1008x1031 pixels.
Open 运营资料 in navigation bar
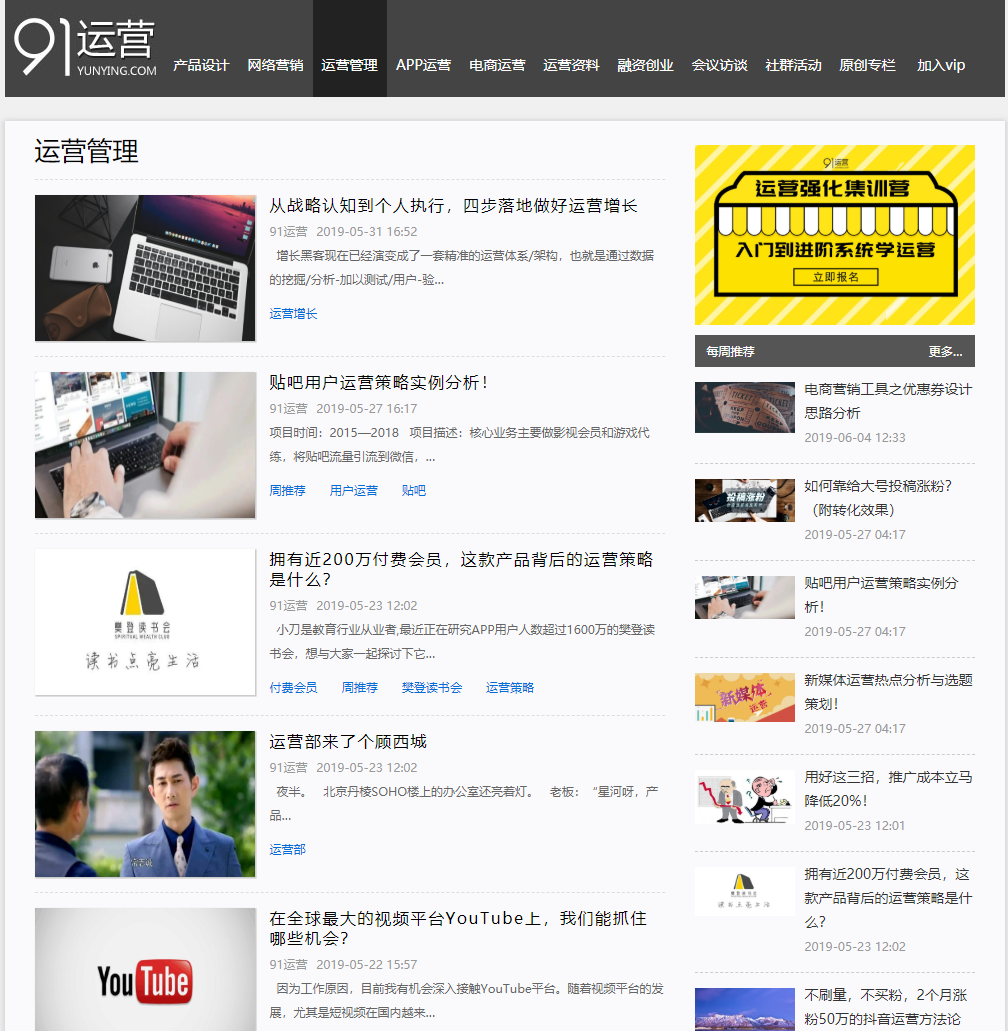tap(571, 65)
